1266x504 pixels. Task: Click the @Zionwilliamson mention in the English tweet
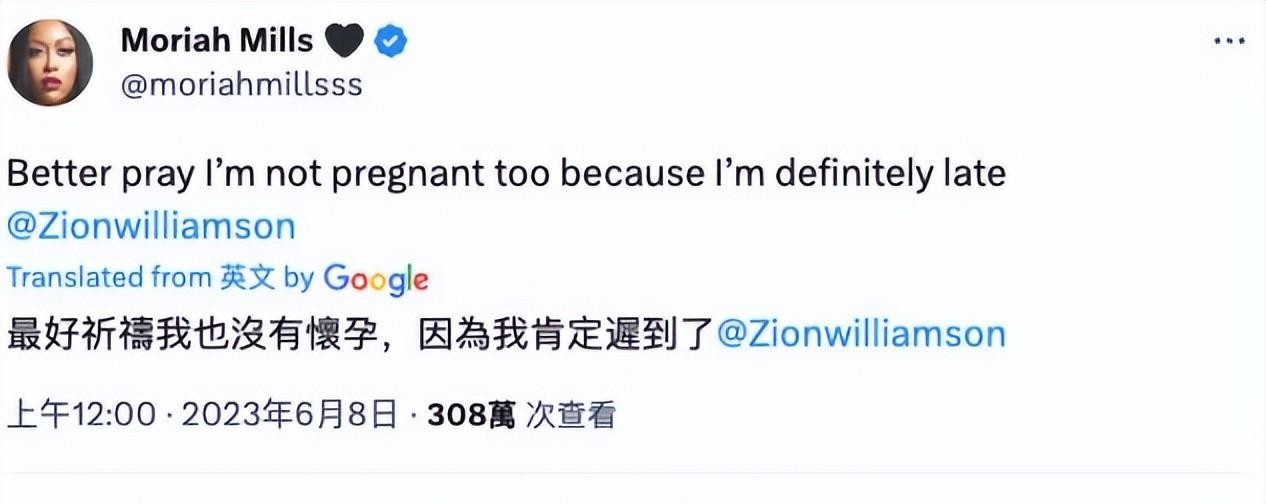[151, 225]
